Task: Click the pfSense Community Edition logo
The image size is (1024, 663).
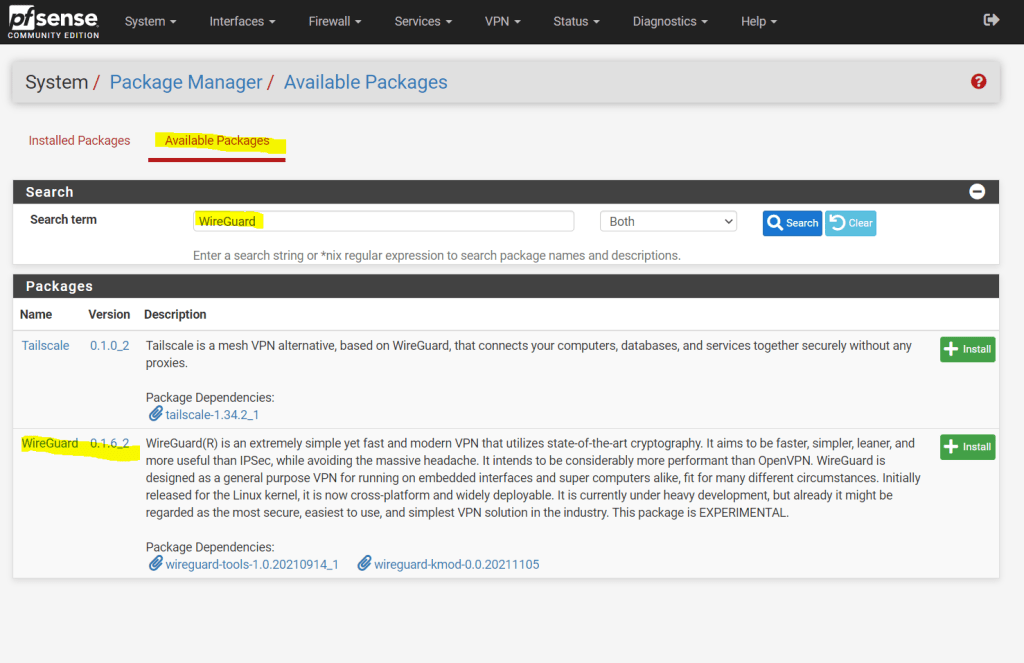Action: coord(54,23)
